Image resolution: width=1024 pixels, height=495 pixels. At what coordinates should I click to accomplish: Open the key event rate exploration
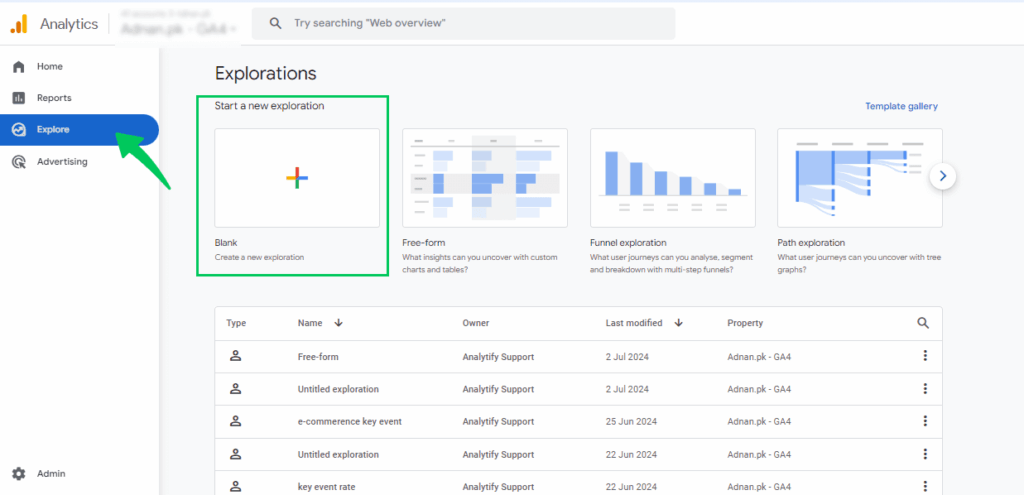(x=328, y=486)
